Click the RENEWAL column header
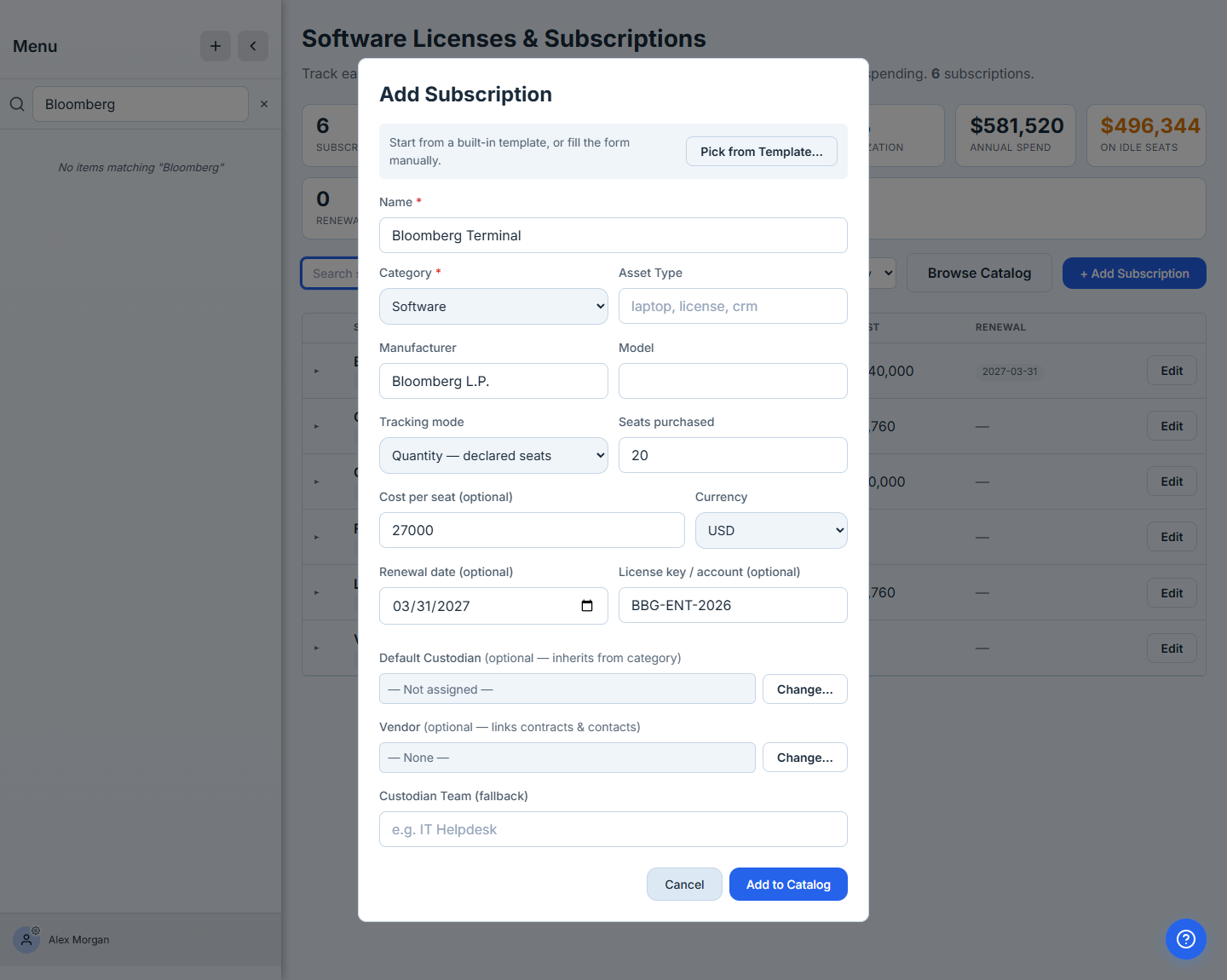The width and height of the screenshot is (1227, 980). 1000,327
